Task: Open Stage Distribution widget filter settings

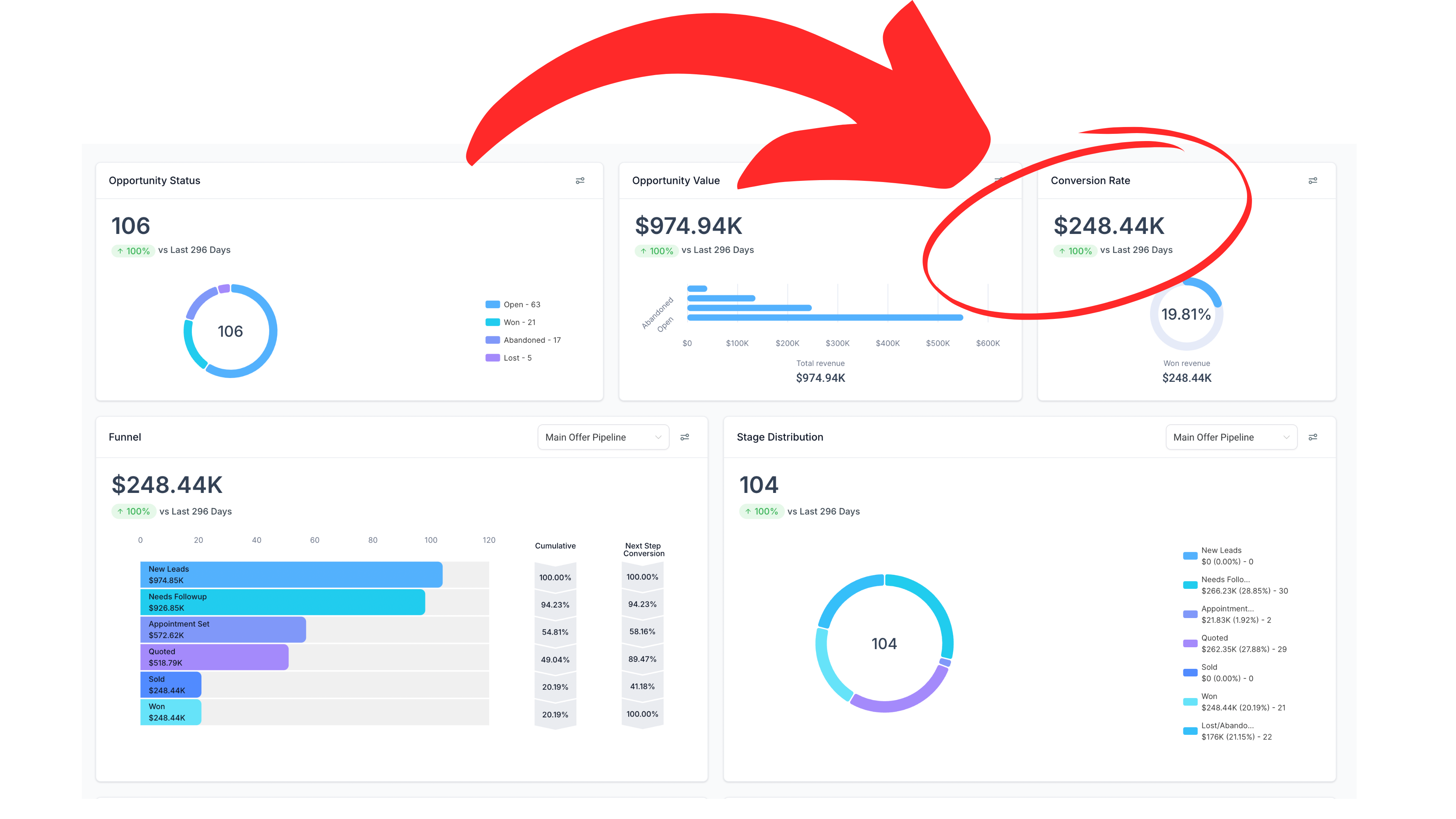Action: tap(1312, 437)
